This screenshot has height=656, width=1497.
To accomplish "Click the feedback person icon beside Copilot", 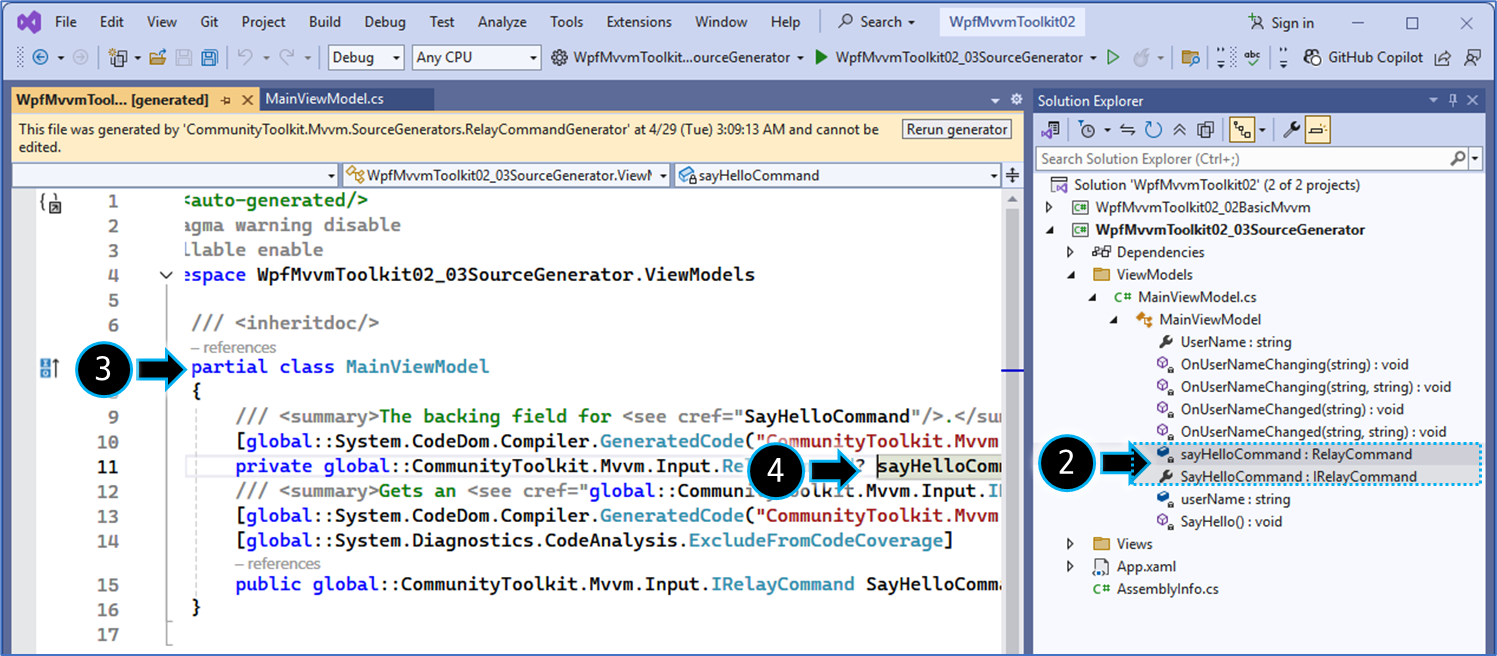I will pos(1472,58).
